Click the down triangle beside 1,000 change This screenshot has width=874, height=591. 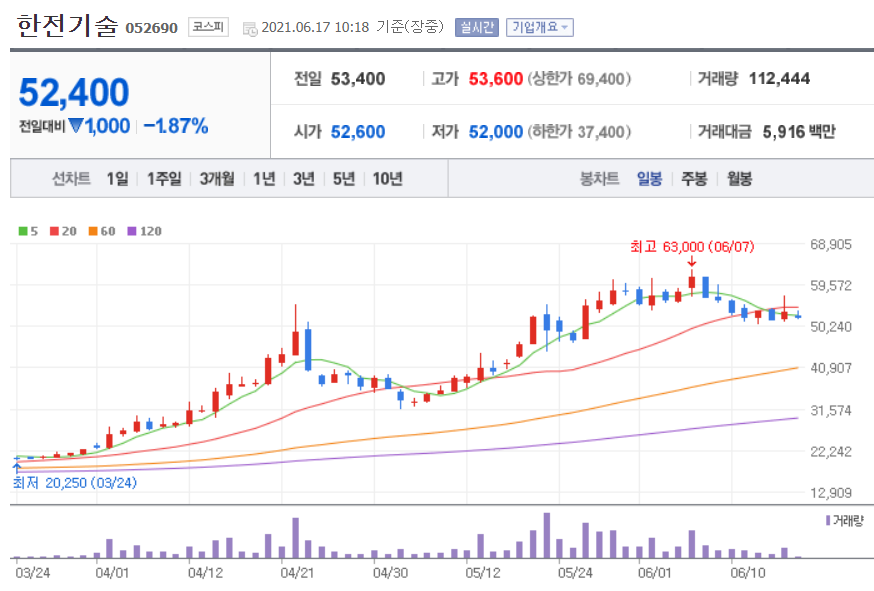click(x=75, y=125)
